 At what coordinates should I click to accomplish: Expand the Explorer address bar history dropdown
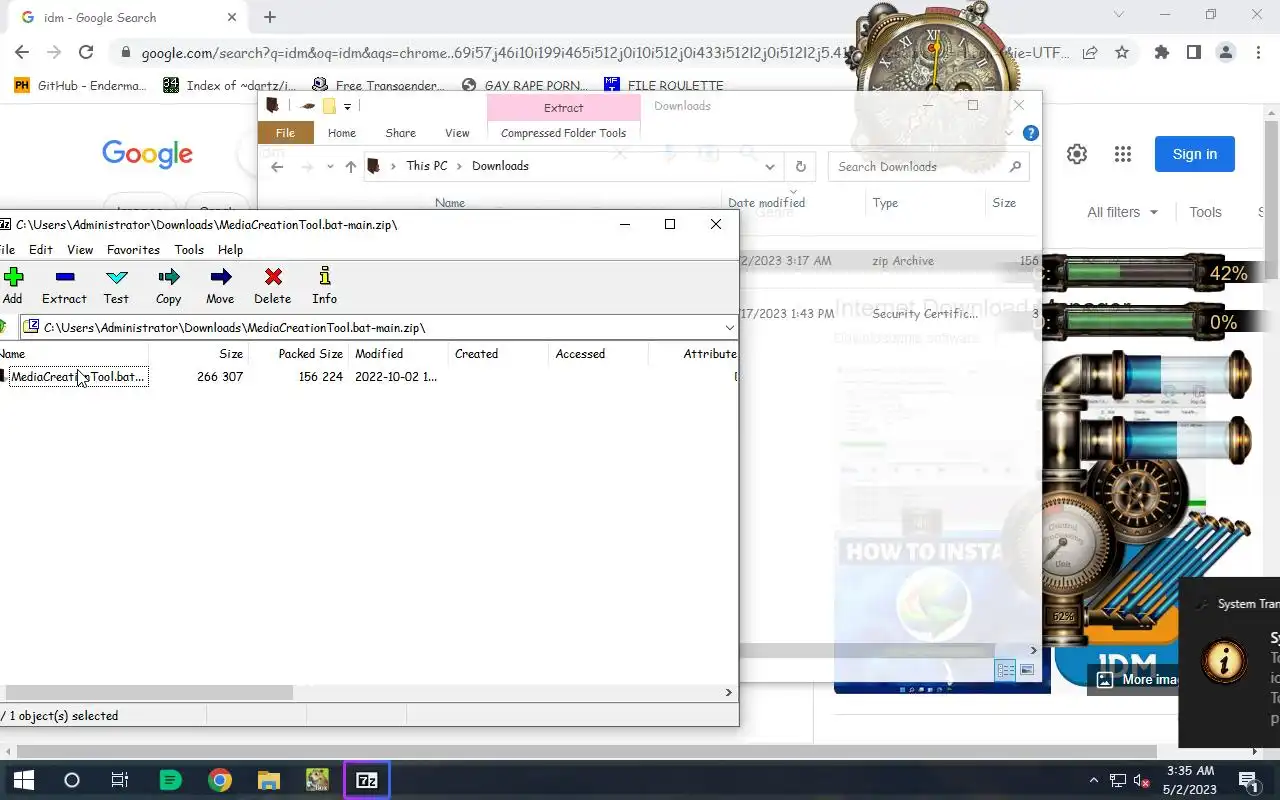pyautogui.click(x=769, y=167)
